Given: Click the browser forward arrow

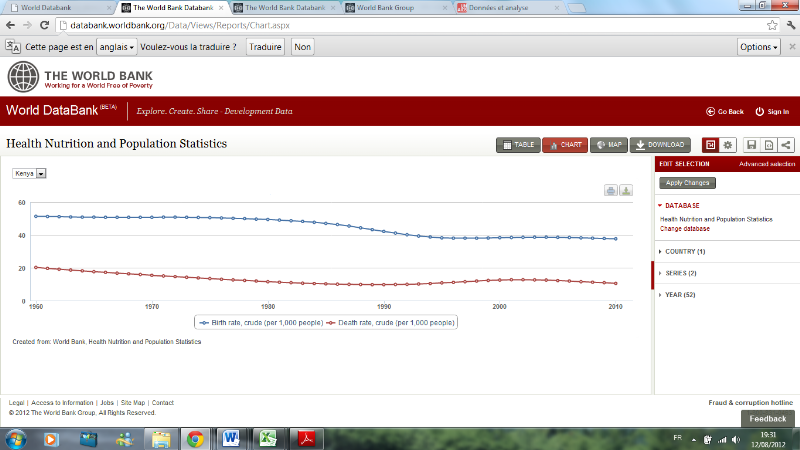Looking at the screenshot, I should point(28,25).
